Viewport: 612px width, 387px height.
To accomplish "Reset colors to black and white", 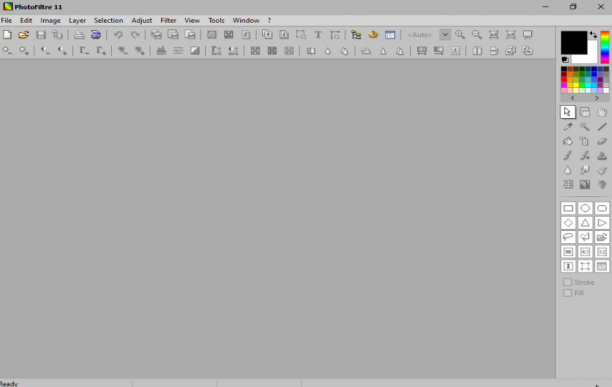I will pos(565,60).
